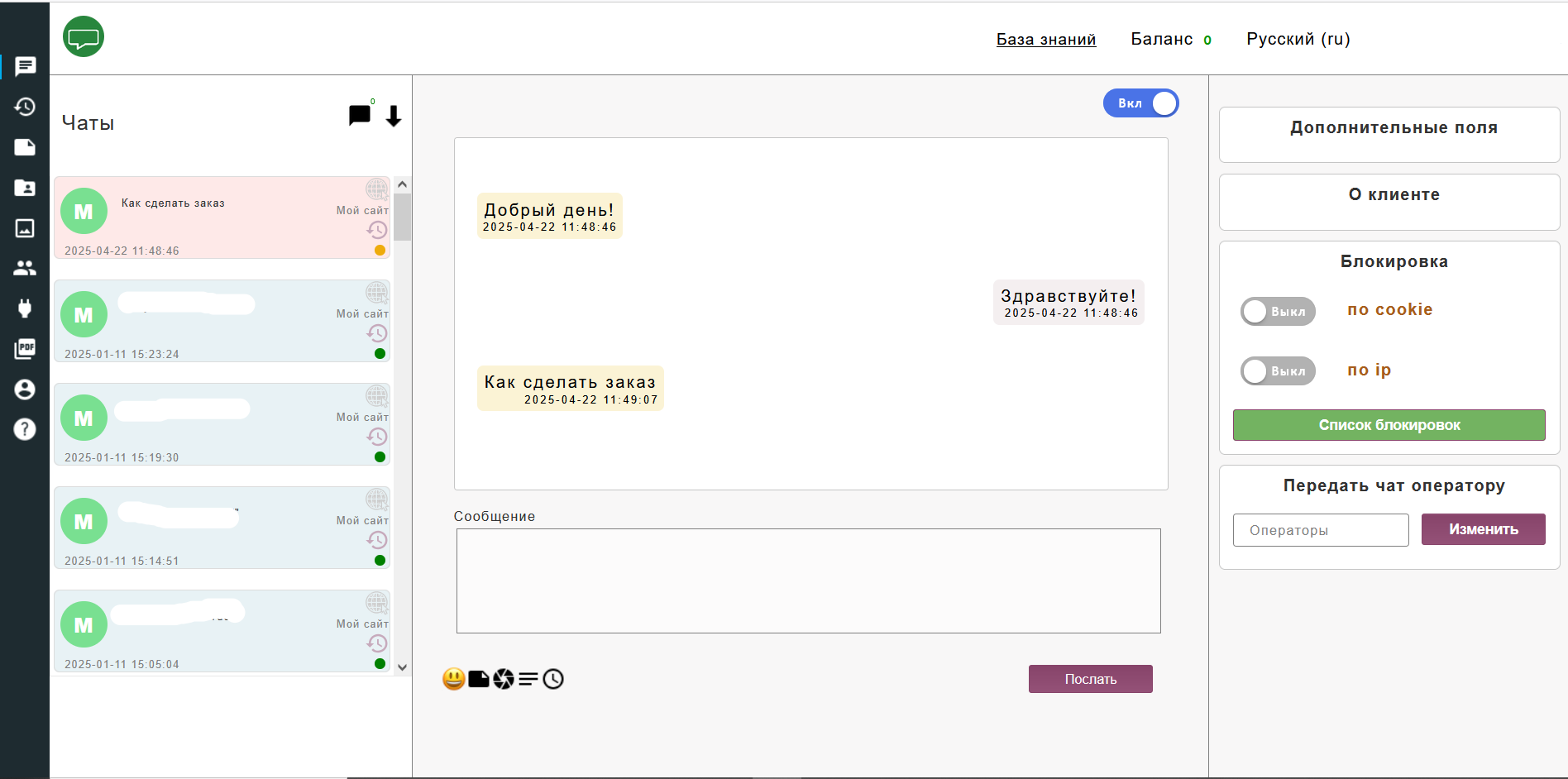Enable blocking по cookie switch
This screenshot has height=779, width=1568.
(1277, 311)
